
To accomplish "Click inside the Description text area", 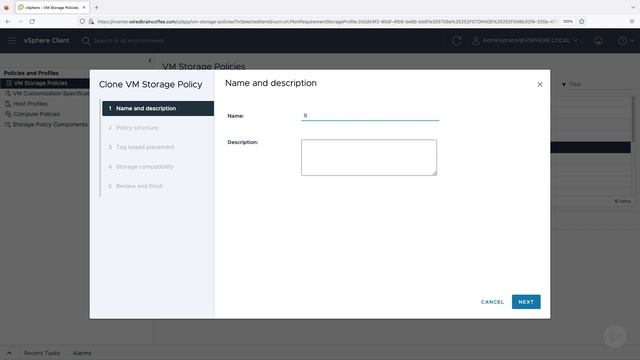I will click(x=369, y=158).
